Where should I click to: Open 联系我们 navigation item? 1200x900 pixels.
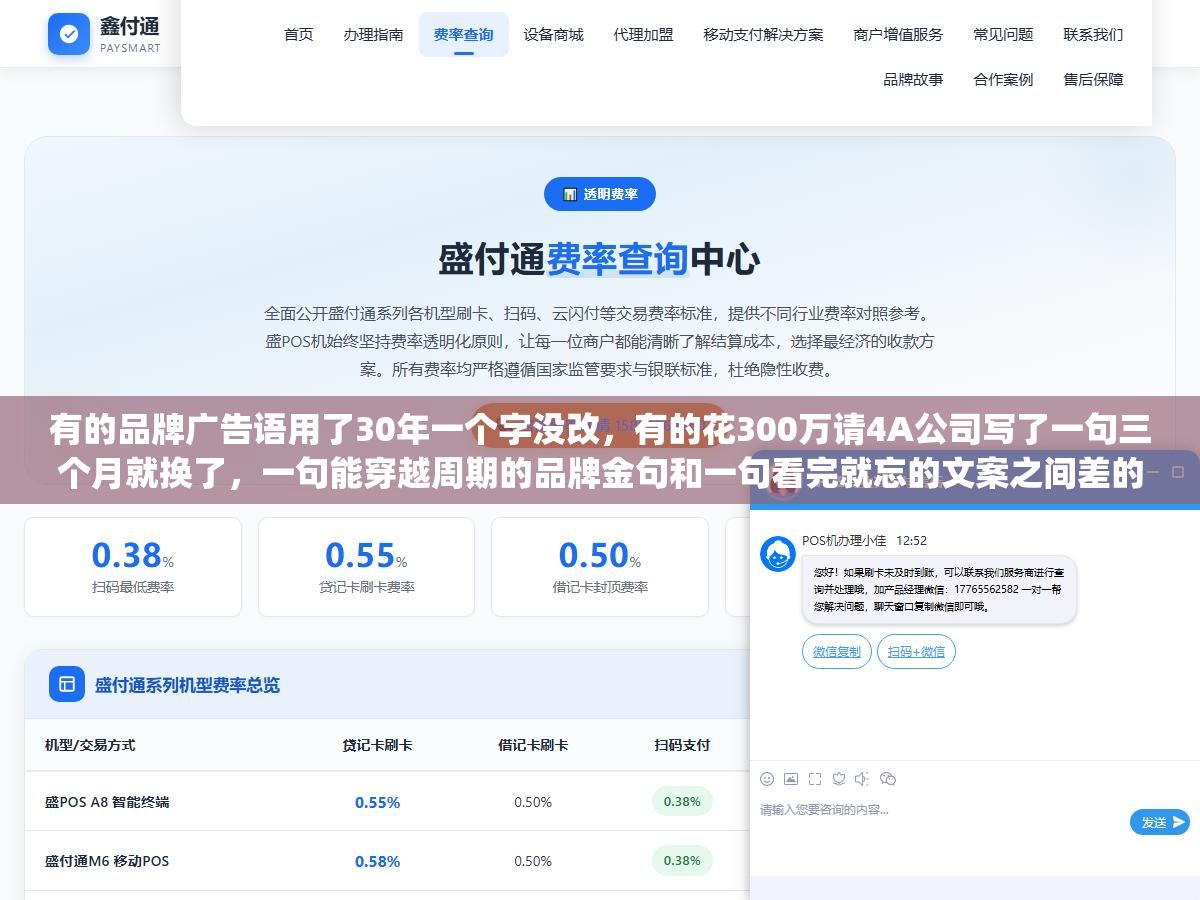click(x=1093, y=34)
